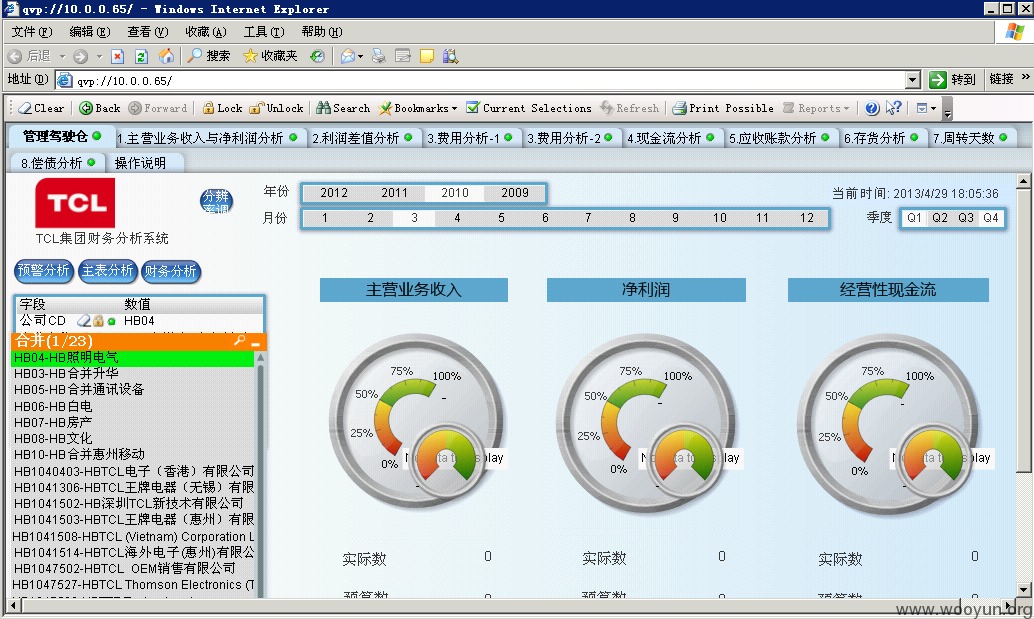Click the eraser icon beside 公司CD
Viewport: 1034px width, 619px height.
[x=84, y=321]
